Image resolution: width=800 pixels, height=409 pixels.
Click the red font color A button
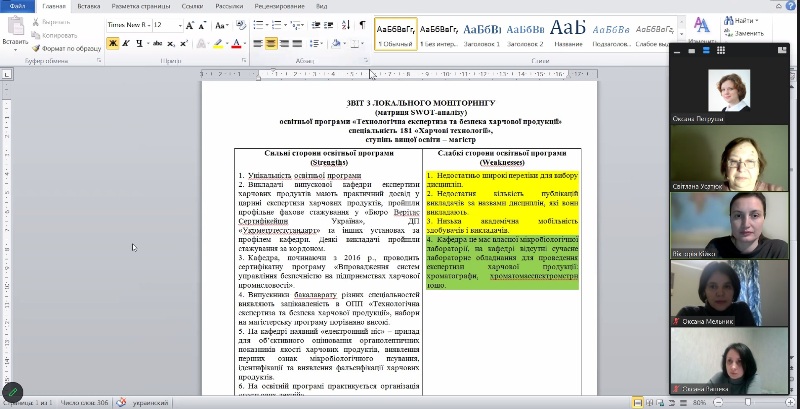[236, 44]
